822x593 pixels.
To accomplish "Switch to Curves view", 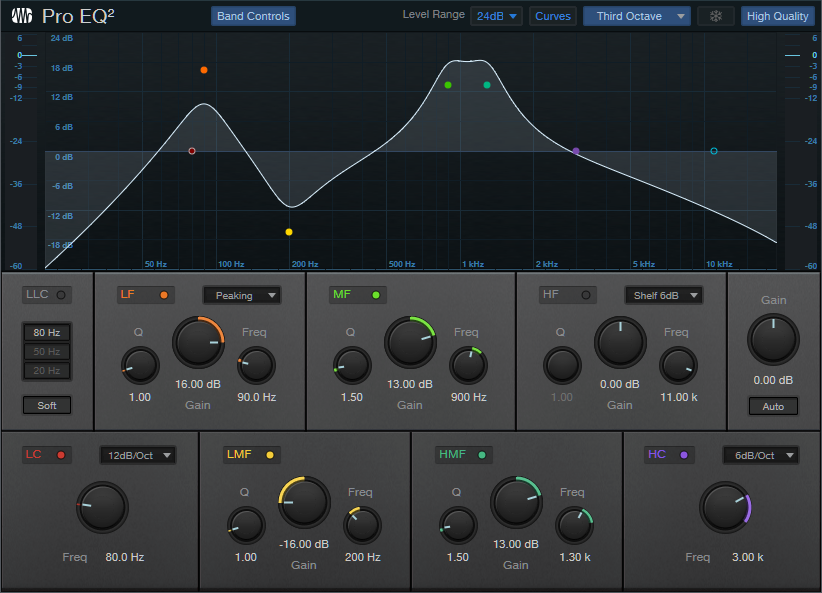I will (553, 16).
